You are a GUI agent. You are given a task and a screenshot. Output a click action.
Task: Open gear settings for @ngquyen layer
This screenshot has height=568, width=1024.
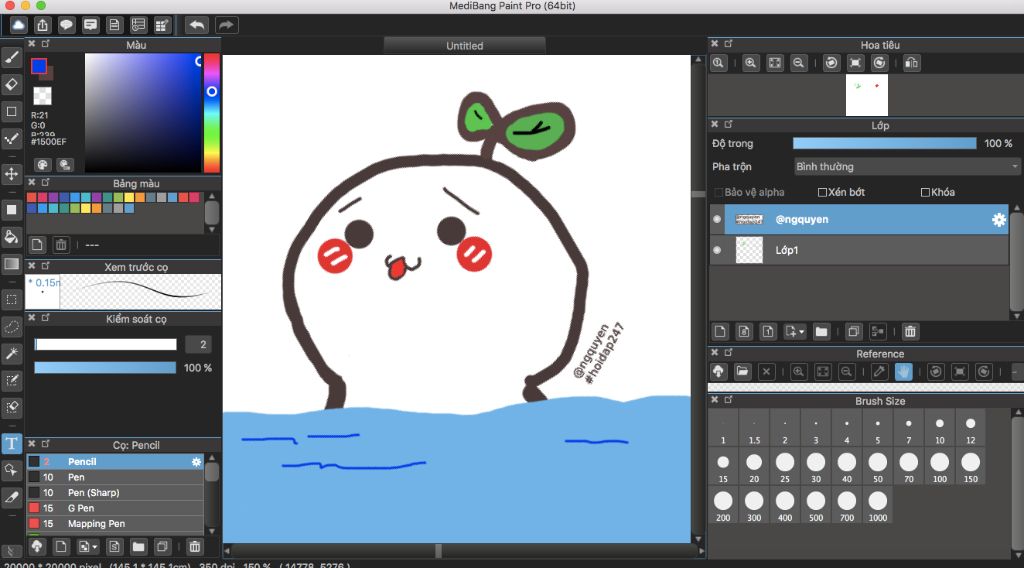pos(999,219)
